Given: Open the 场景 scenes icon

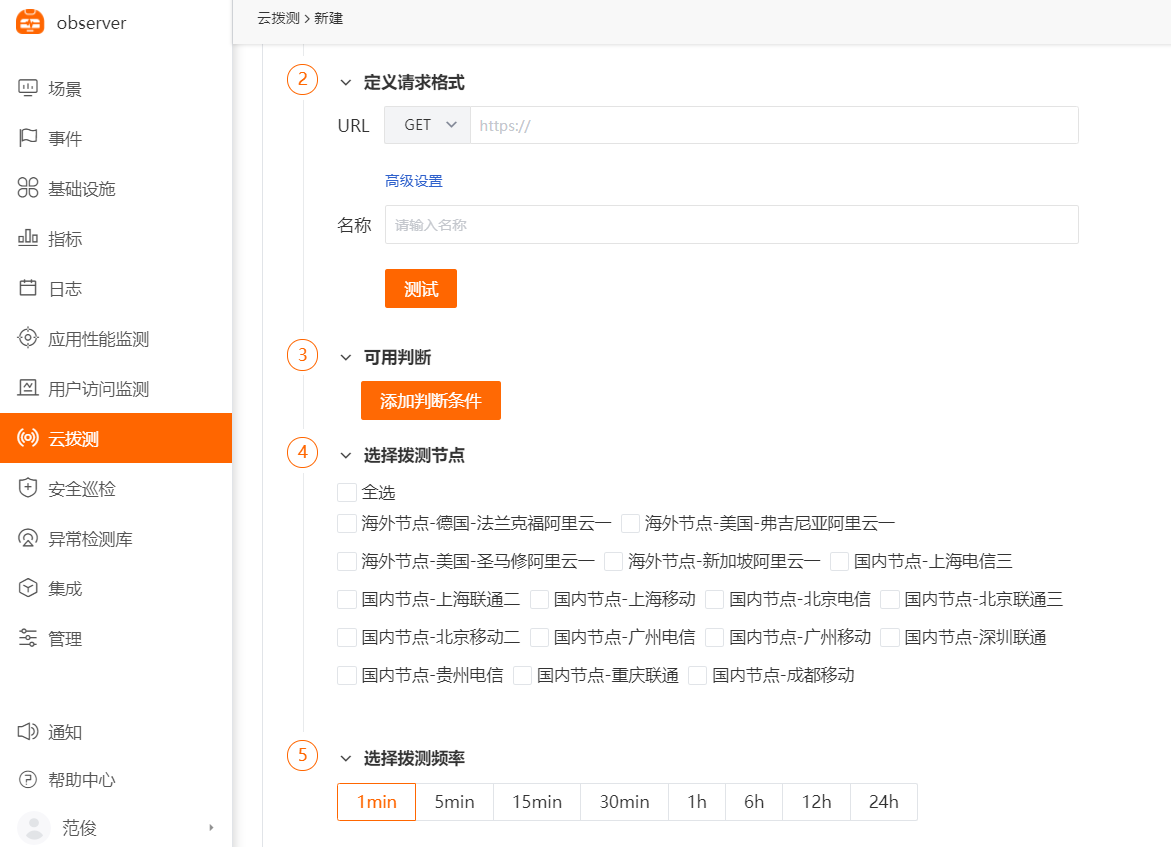Looking at the screenshot, I should [x=28, y=88].
